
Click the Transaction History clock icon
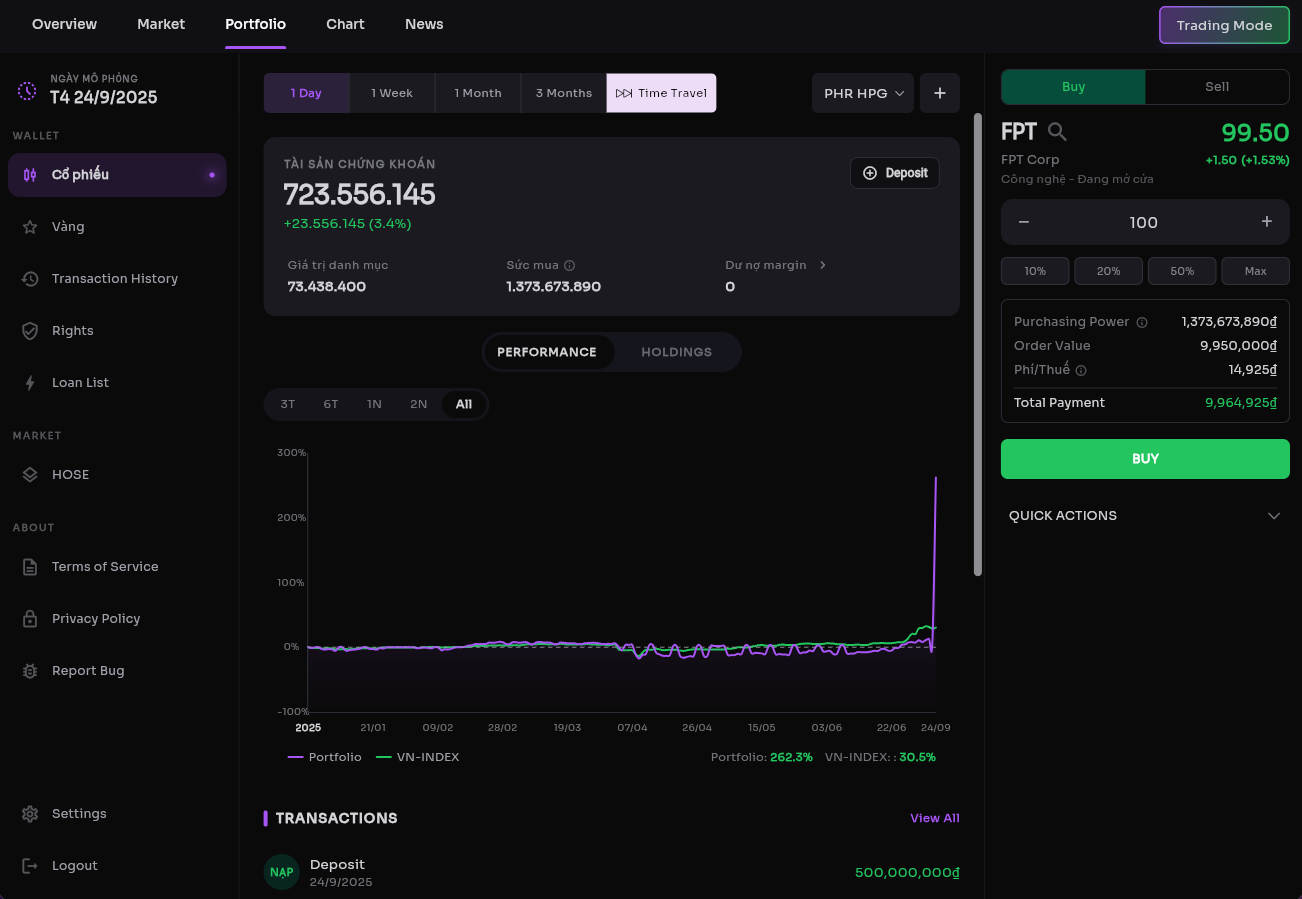coord(30,279)
